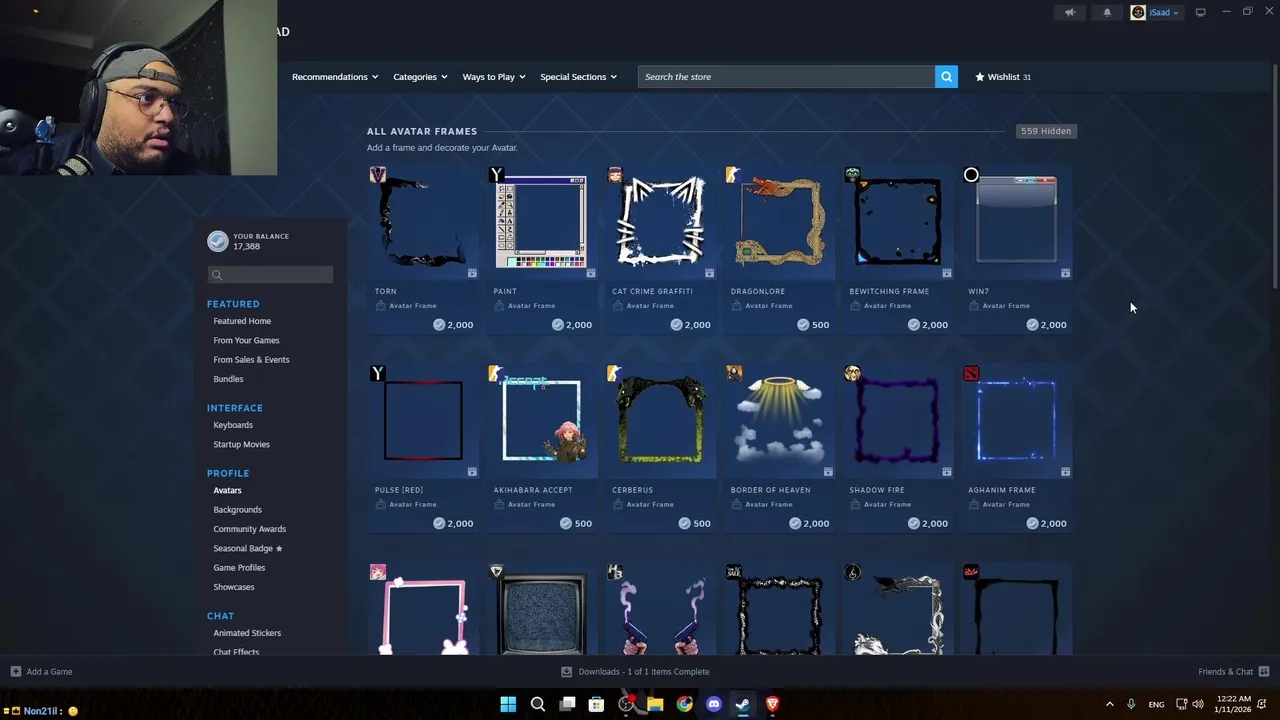
Task: Click the game icon on the Torn frame card
Action: tap(378, 175)
